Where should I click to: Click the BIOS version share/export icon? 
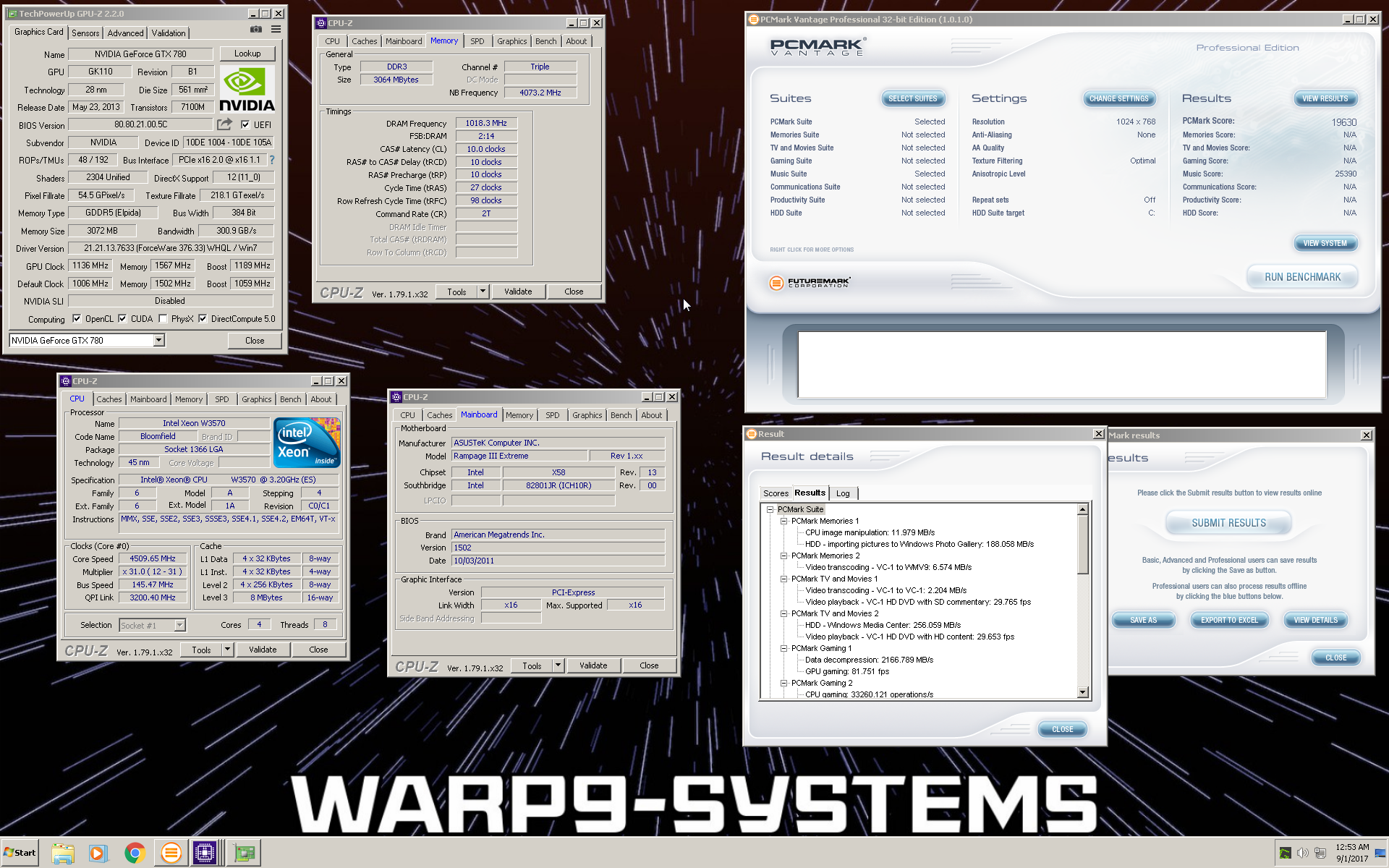tap(225, 124)
